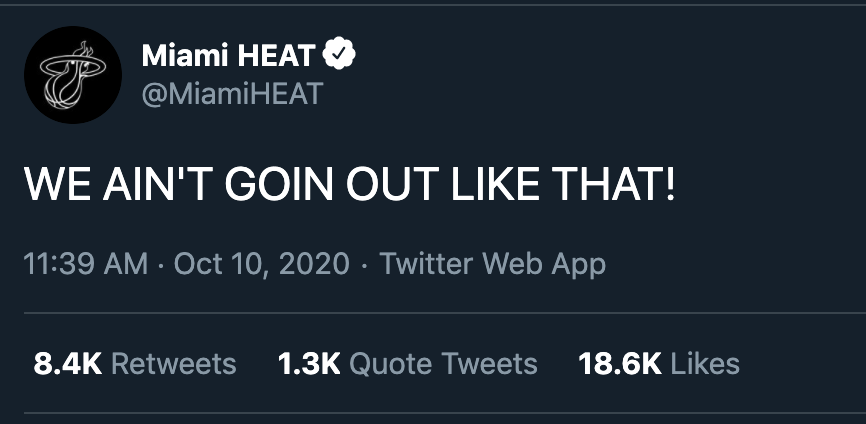Click the word Twitter in the source label
Viewport: 866px width, 424px height.
click(426, 263)
